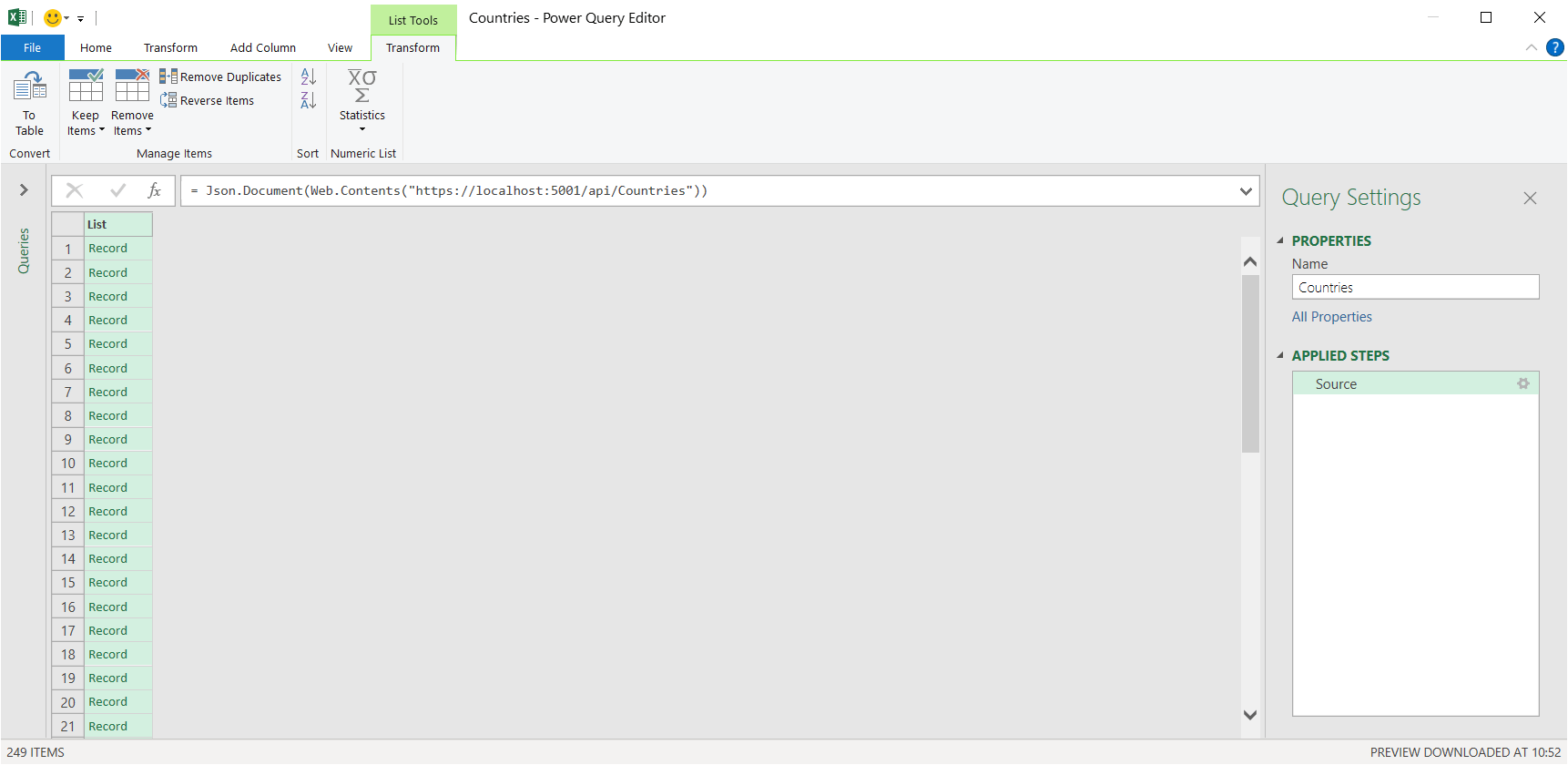1568x765 pixels.
Task: Click the help question mark icon
Action: 1555,47
